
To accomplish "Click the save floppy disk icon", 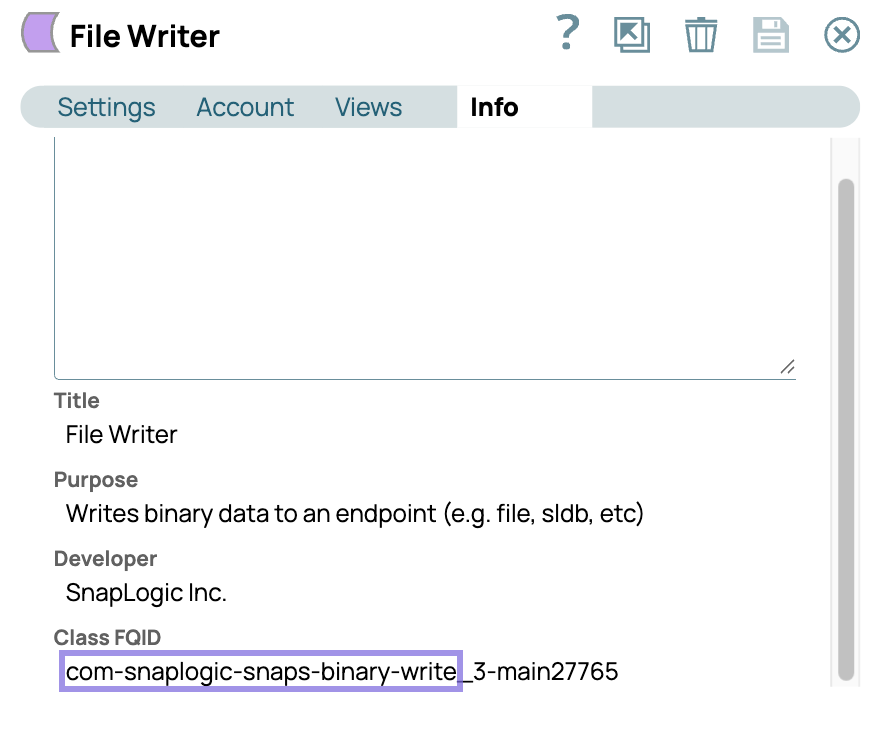I will pos(771,35).
